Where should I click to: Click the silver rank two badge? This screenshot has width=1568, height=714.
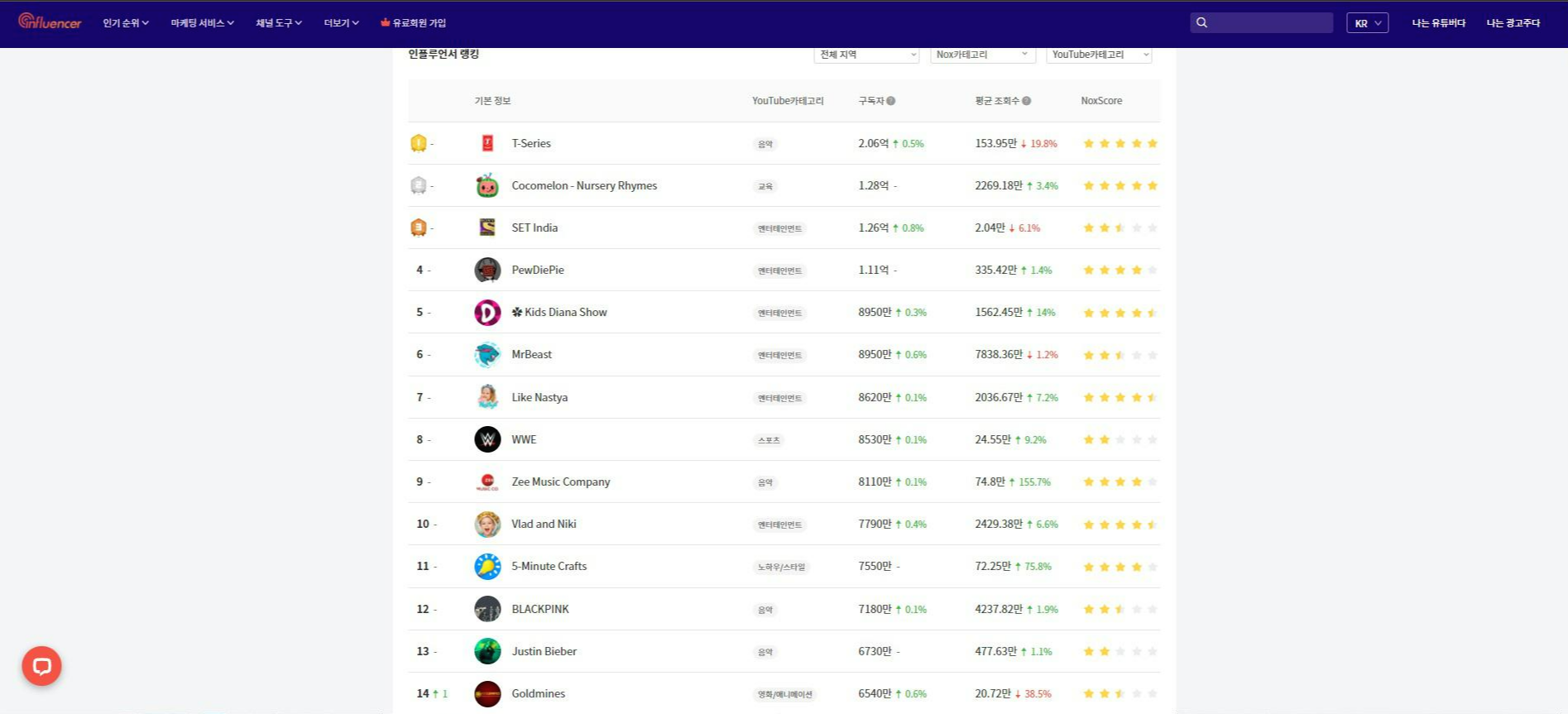click(419, 185)
